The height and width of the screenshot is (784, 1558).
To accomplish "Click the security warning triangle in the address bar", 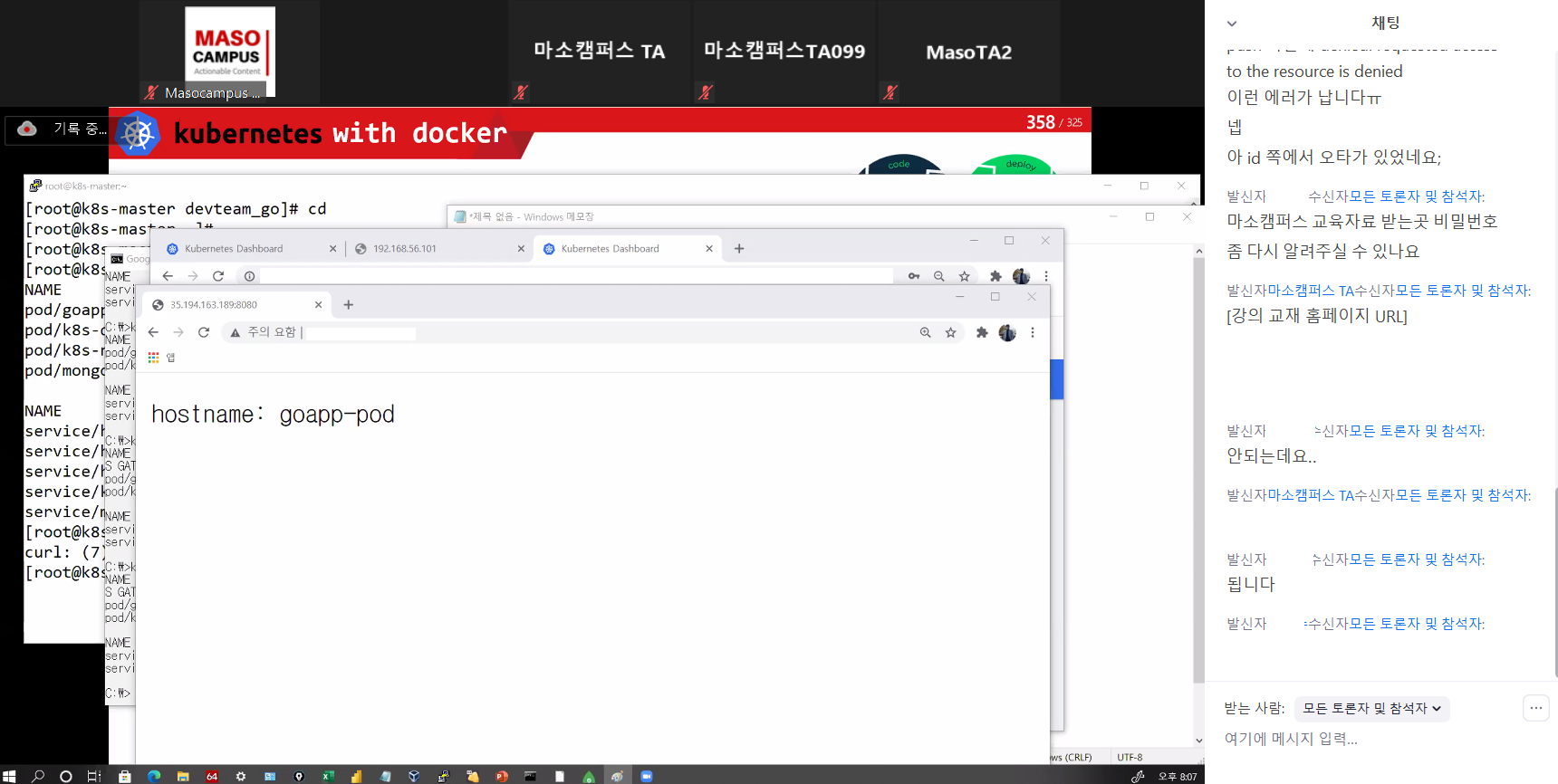I will coord(236,332).
